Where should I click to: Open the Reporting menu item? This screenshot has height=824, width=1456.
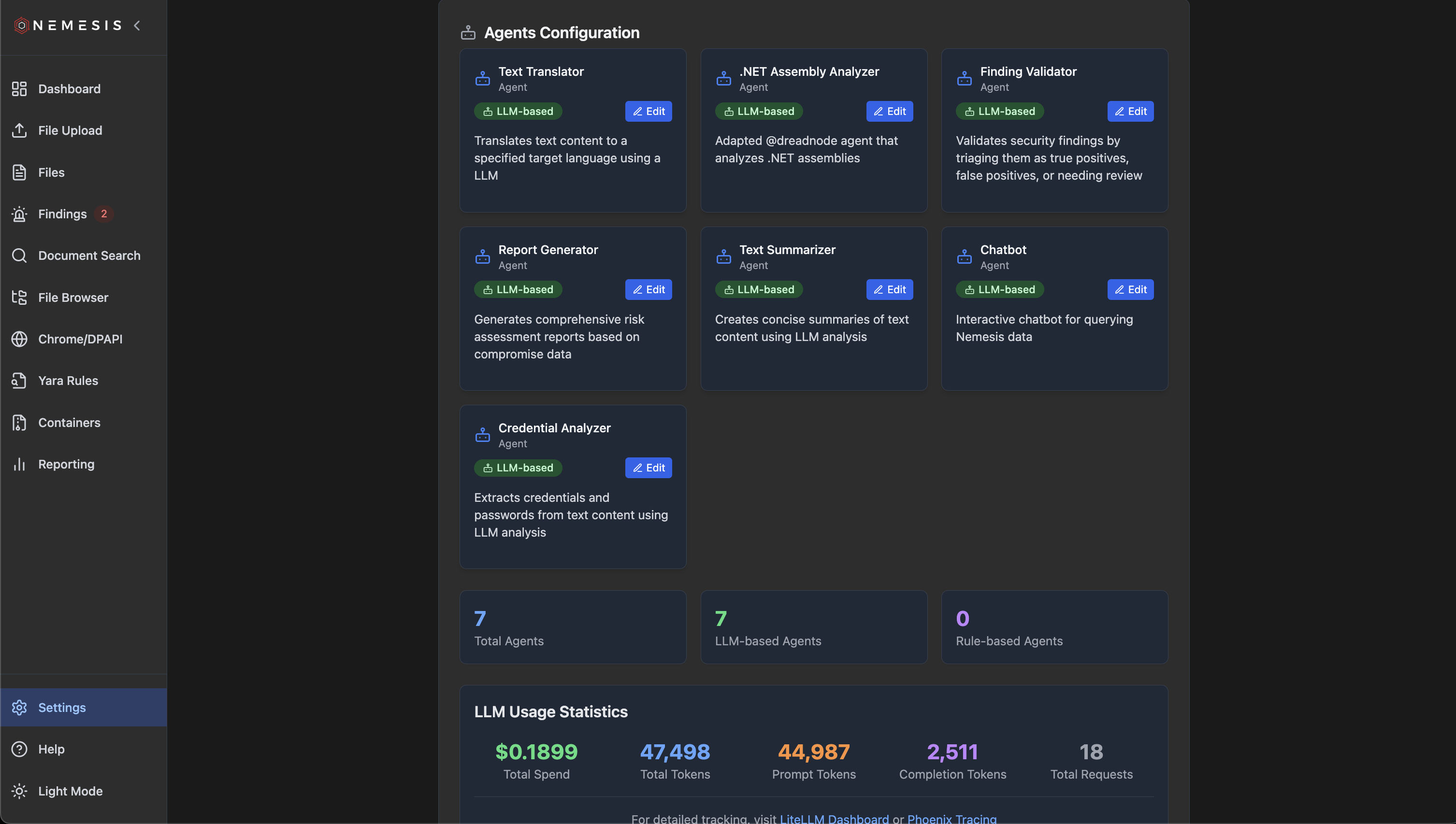66,464
